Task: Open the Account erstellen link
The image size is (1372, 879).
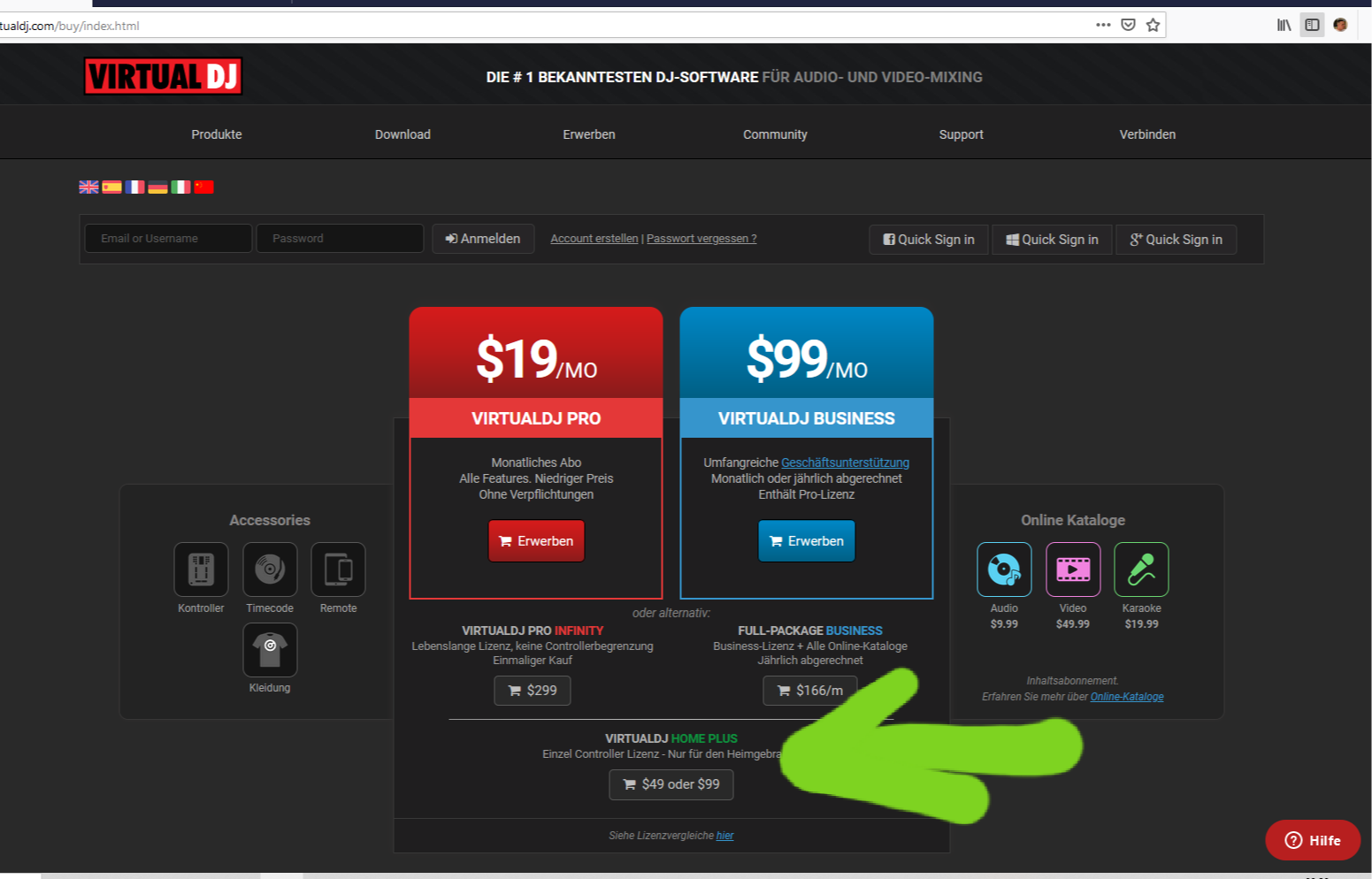Action: click(x=594, y=239)
